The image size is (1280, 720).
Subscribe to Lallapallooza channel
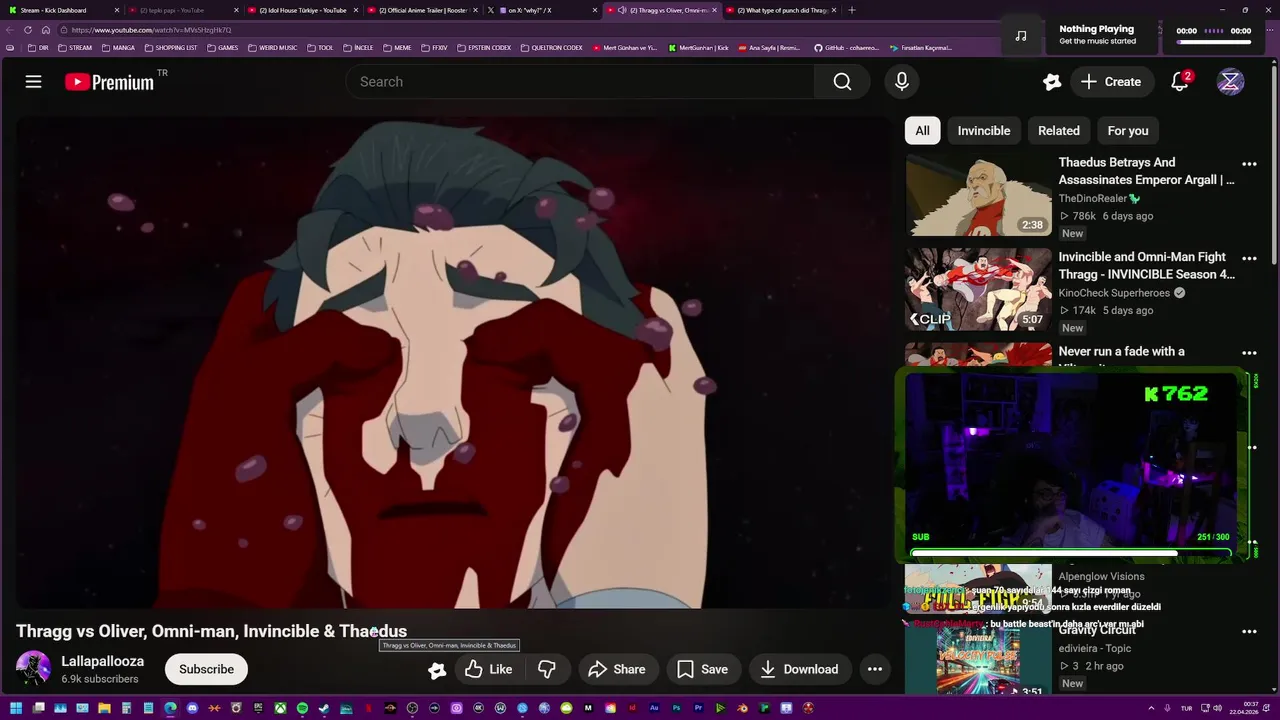click(x=206, y=669)
